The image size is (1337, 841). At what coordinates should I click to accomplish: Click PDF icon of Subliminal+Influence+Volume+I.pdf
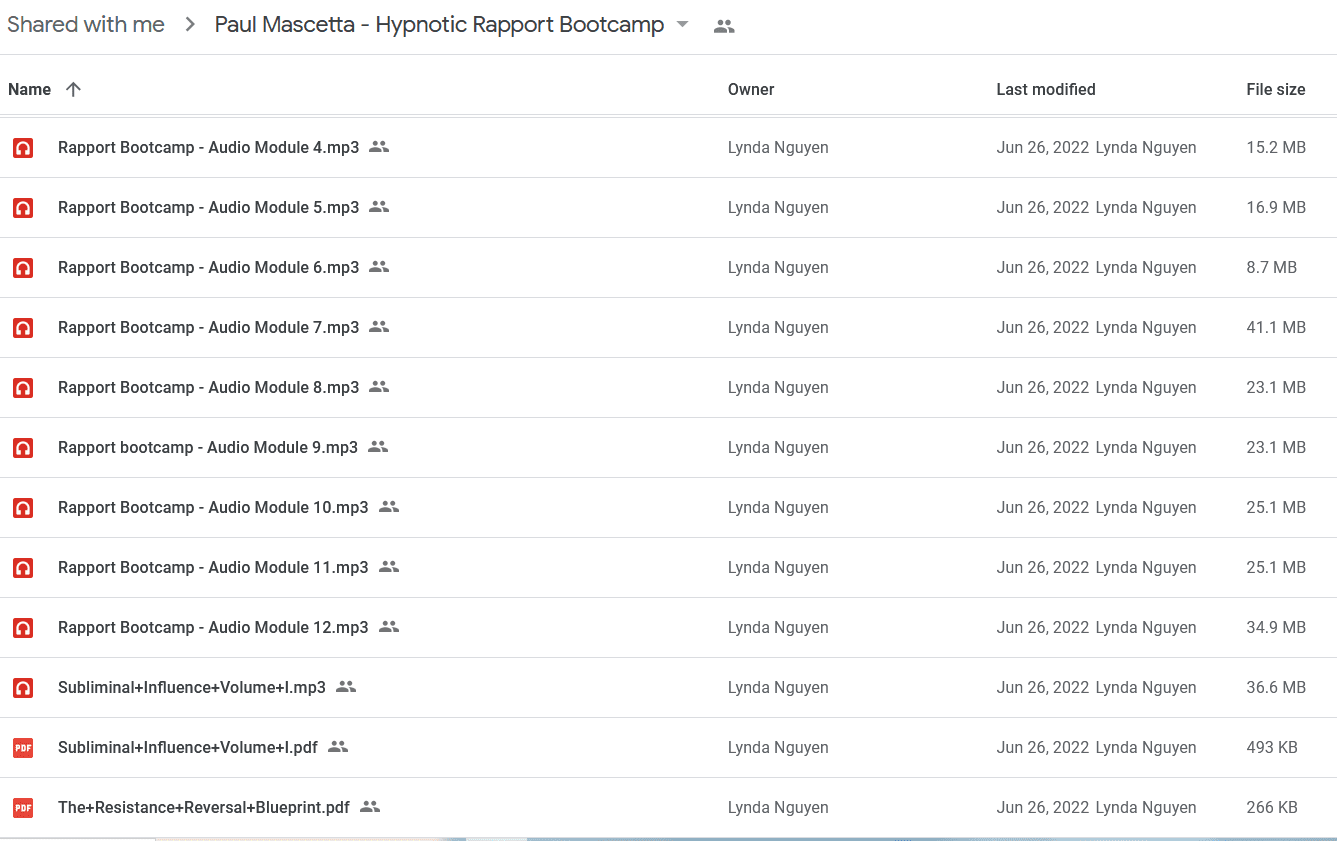pos(23,748)
